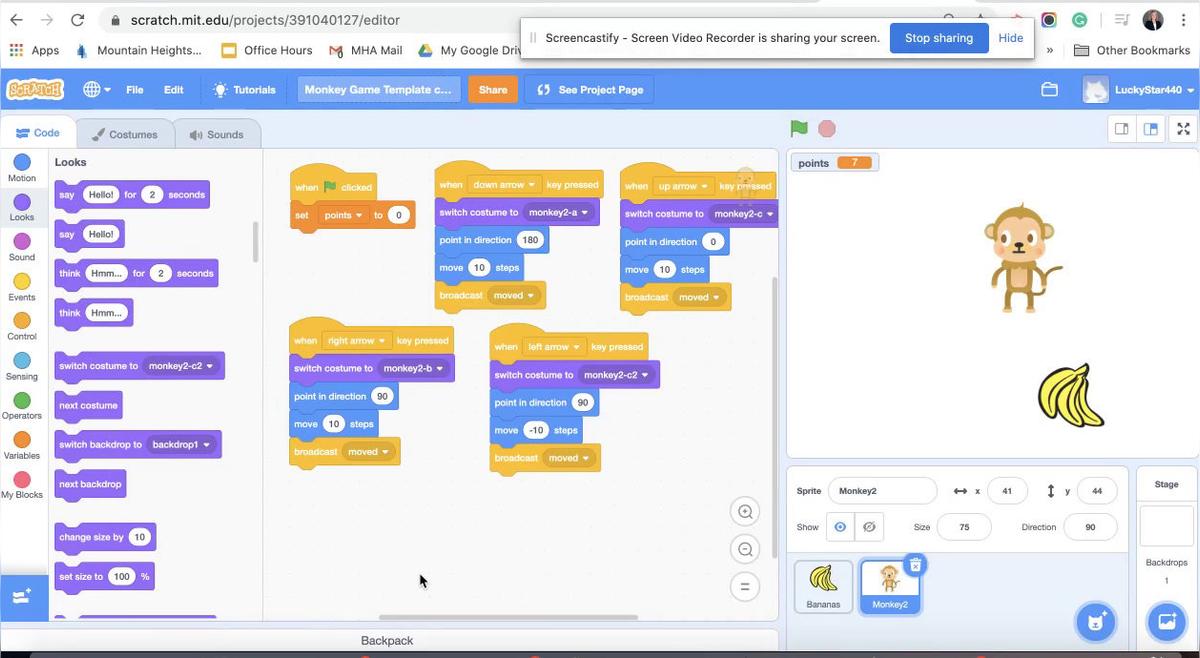
Task: Open the language globe menu
Action: point(96,89)
